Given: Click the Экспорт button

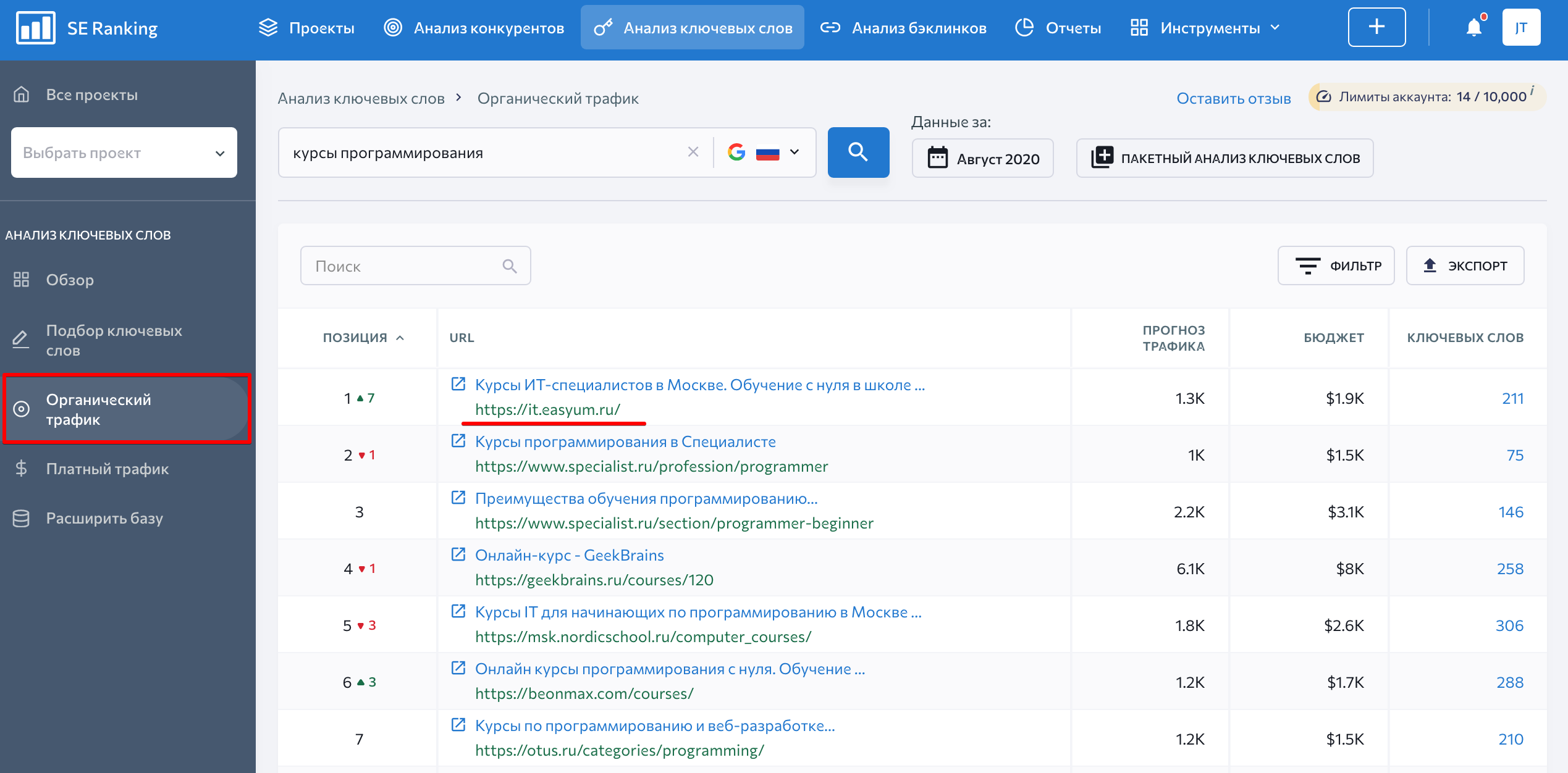Looking at the screenshot, I should 1465,265.
